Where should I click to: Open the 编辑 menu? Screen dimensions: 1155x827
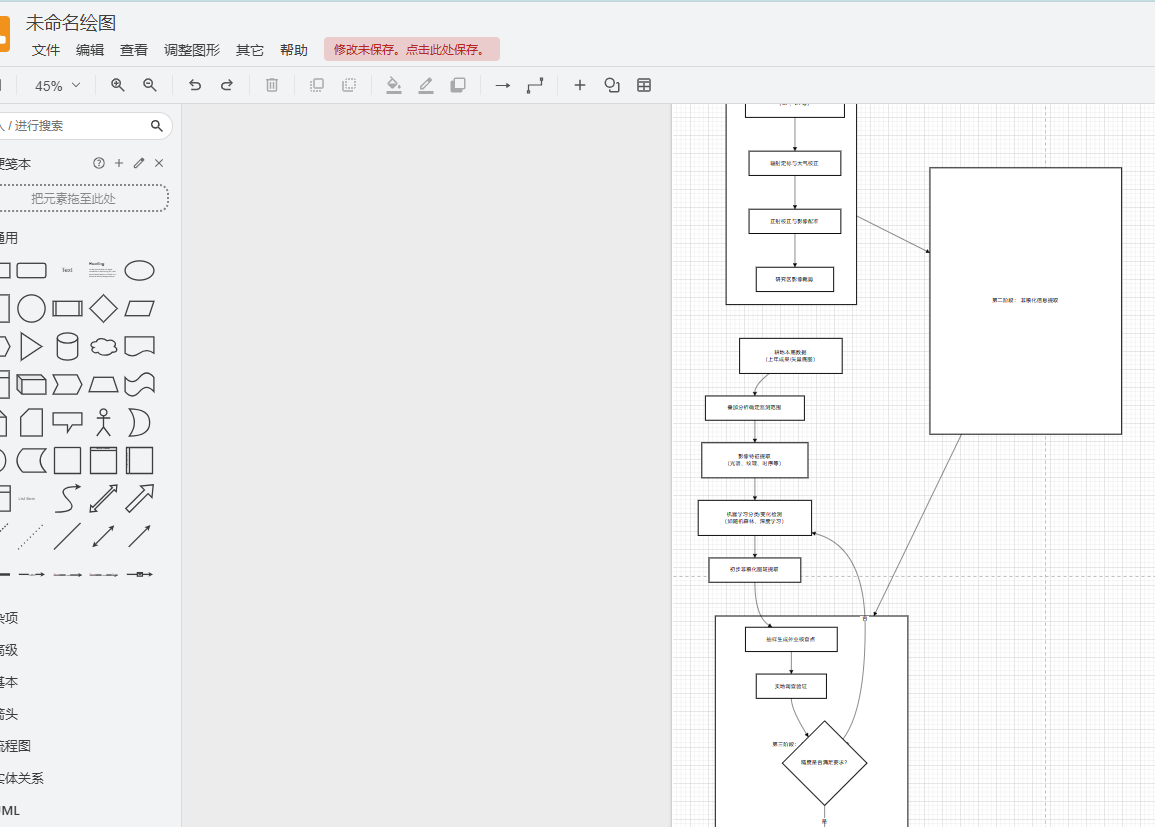pyautogui.click(x=90, y=50)
